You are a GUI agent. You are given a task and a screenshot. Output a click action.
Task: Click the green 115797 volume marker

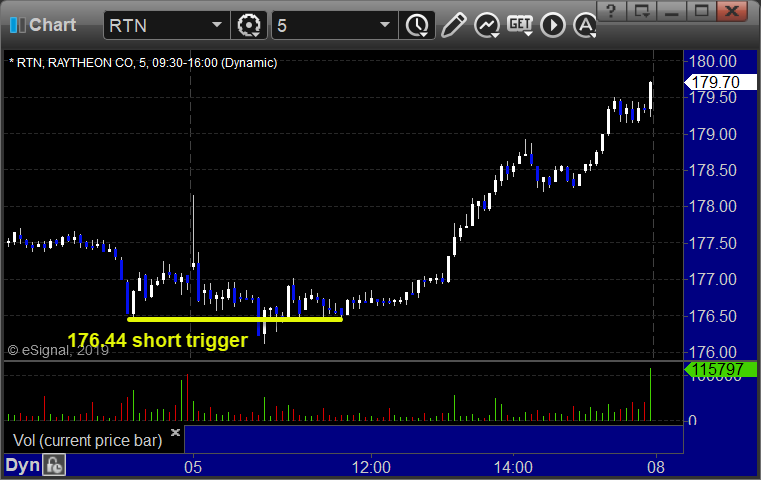720,369
